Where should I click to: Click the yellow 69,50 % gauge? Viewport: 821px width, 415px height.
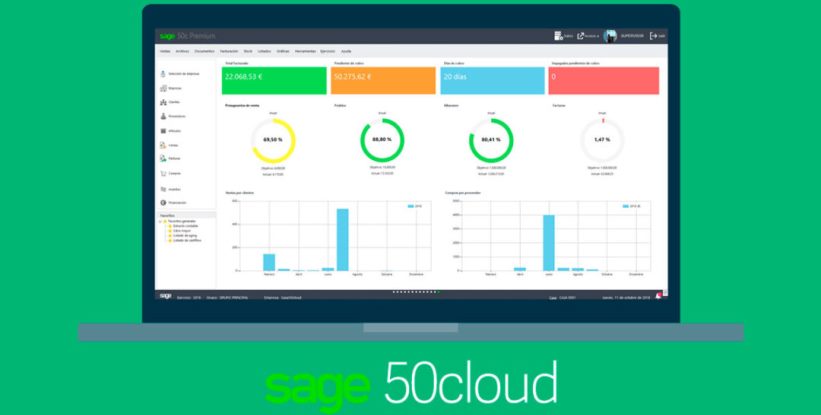coord(273,140)
